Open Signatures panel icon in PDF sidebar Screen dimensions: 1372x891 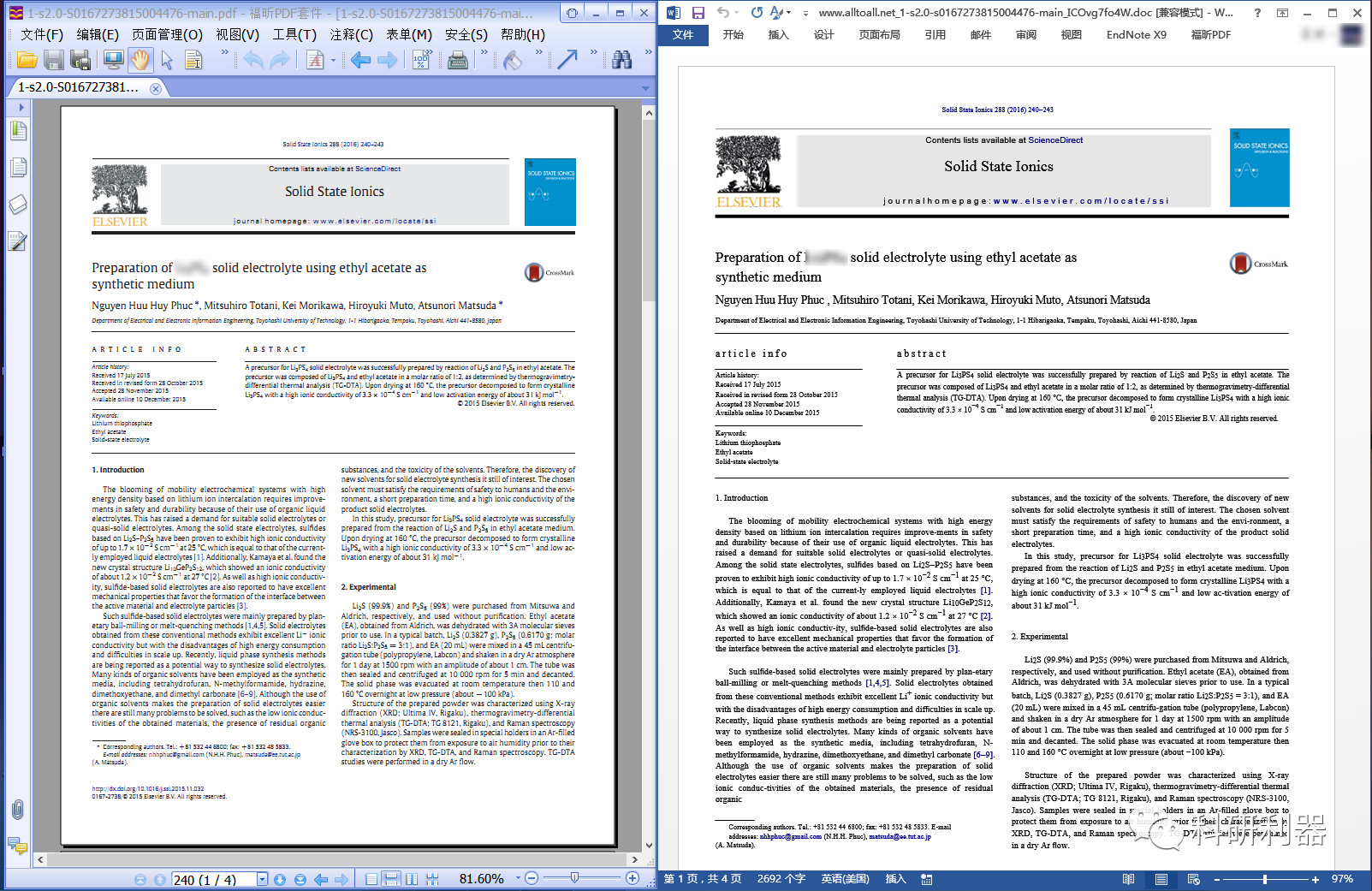[18, 241]
